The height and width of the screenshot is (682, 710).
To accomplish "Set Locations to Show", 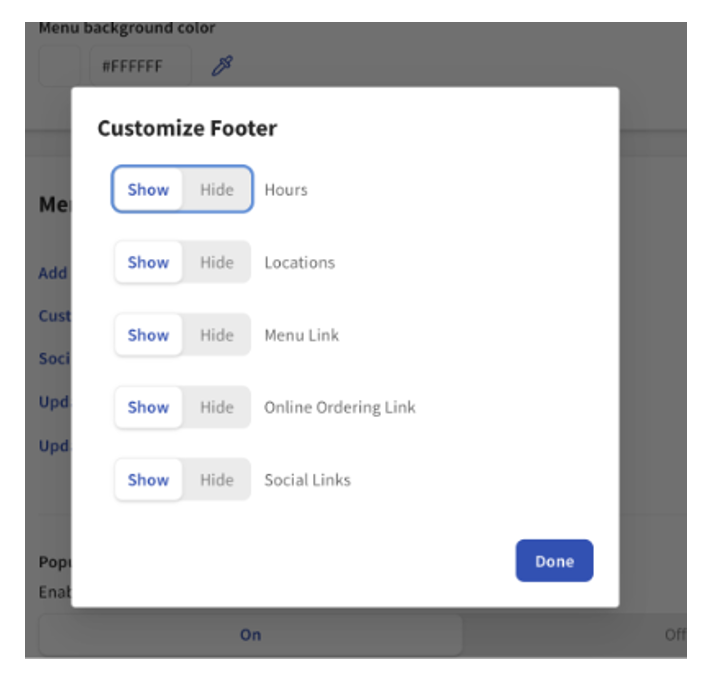I will [x=148, y=263].
